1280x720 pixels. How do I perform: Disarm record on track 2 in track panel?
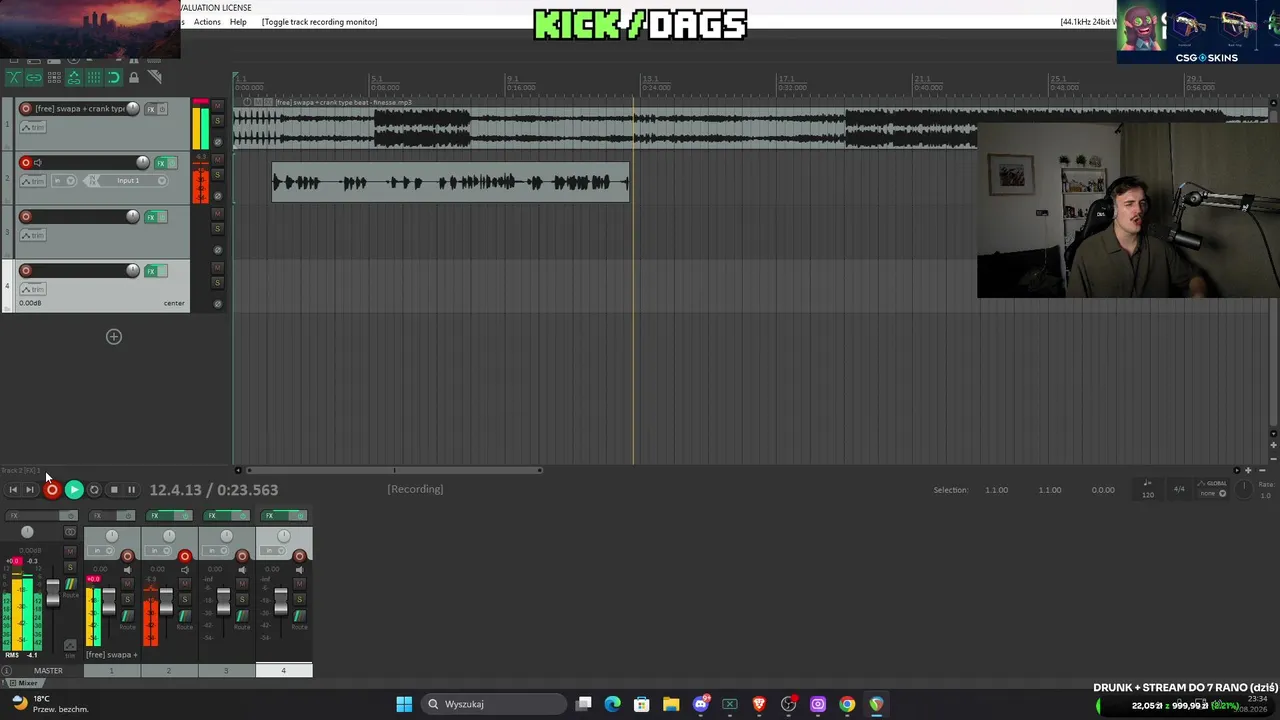[26, 163]
